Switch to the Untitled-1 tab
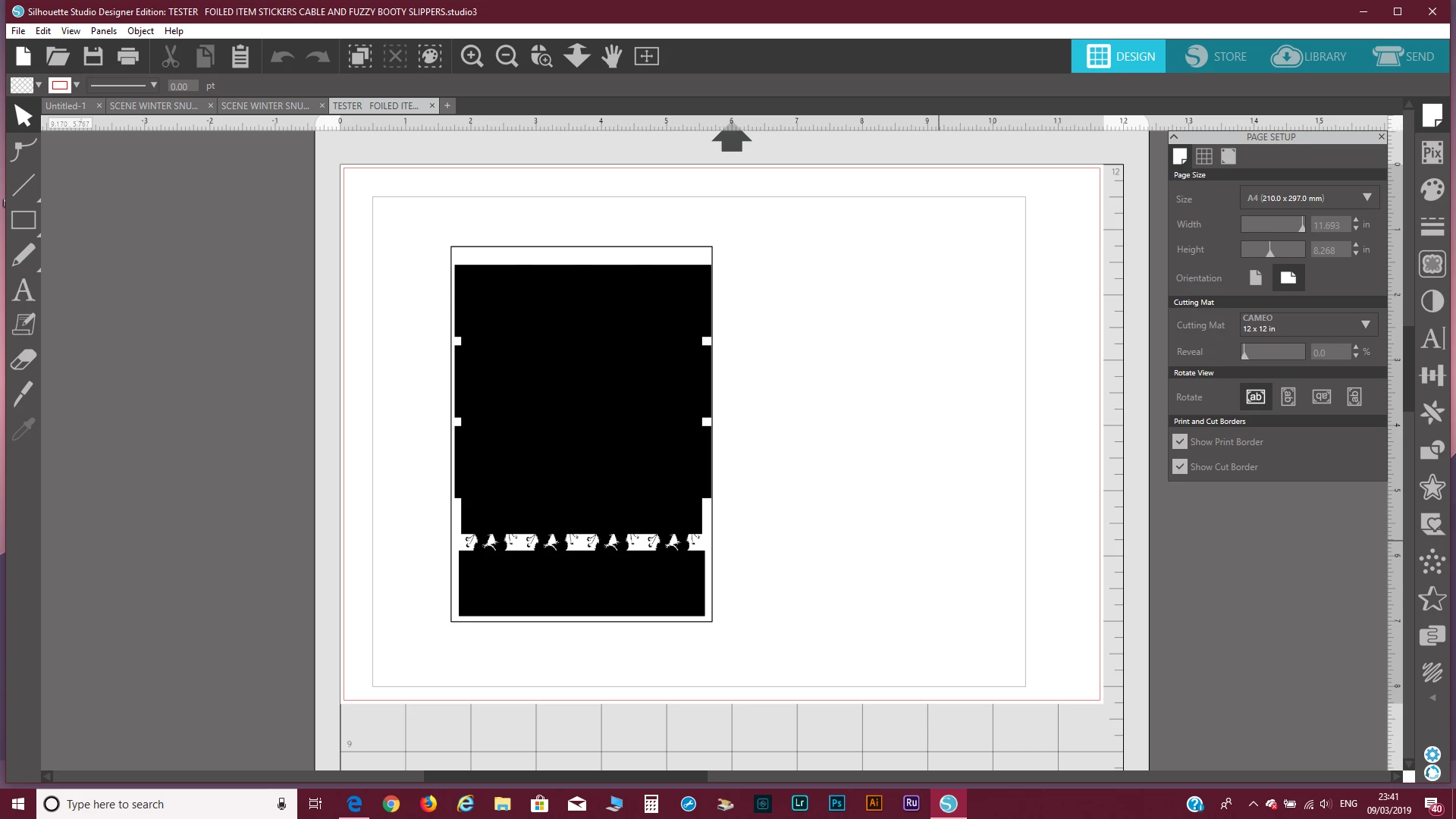 pos(66,105)
